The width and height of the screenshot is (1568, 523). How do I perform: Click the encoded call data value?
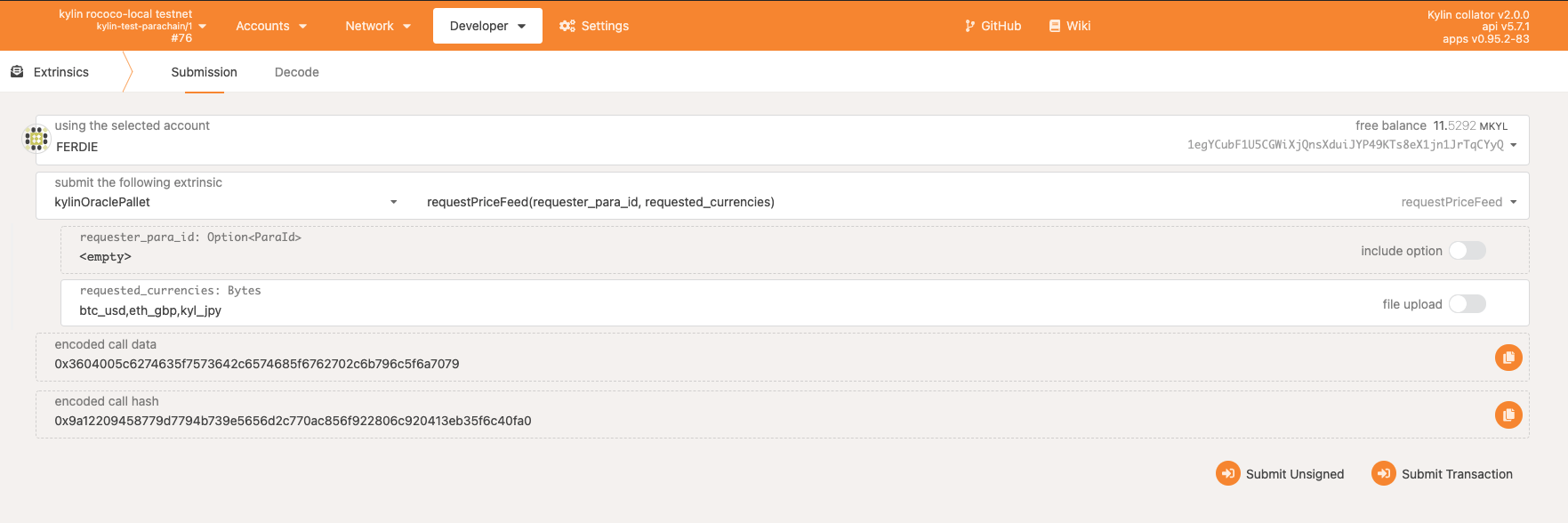(257, 364)
